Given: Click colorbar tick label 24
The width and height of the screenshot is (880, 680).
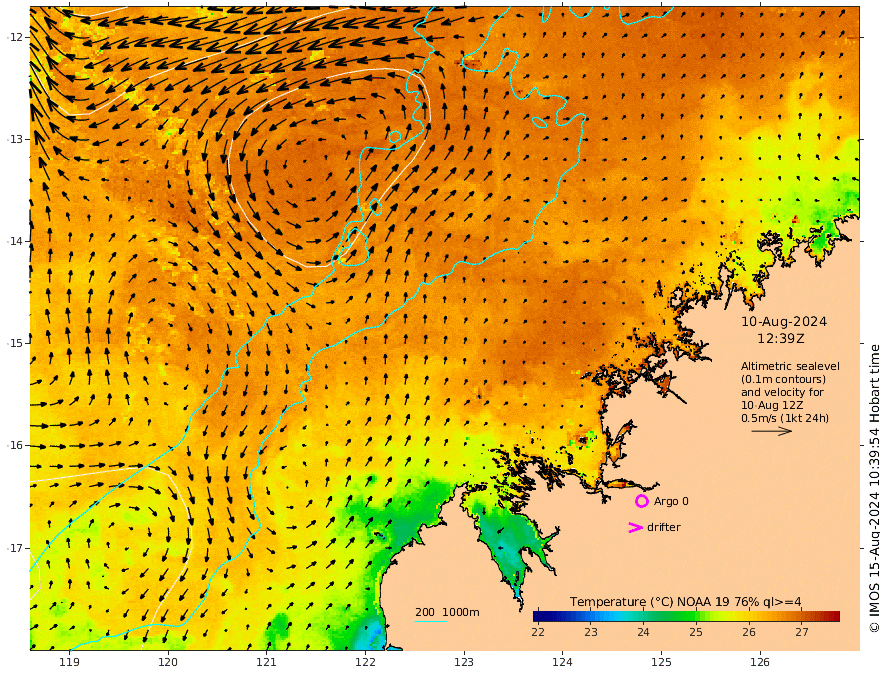Looking at the screenshot, I should 644,632.
